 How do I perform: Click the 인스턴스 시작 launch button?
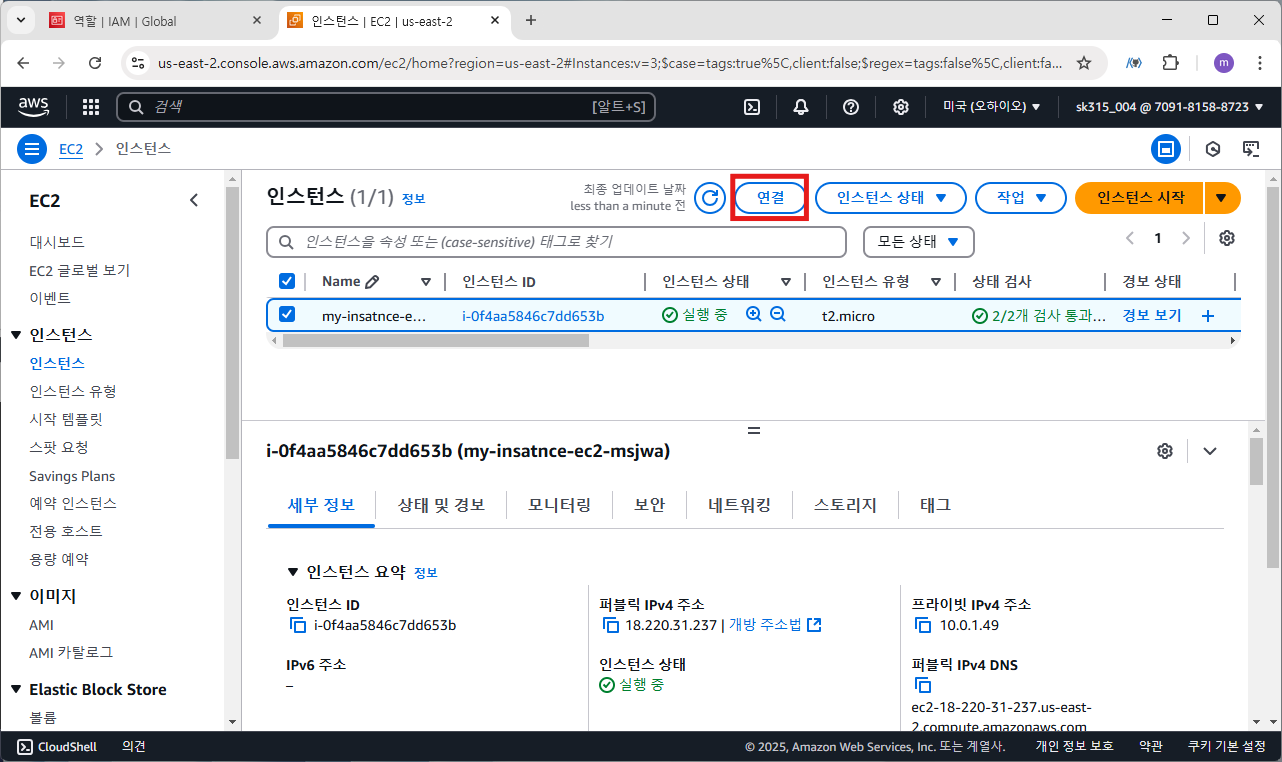(x=1140, y=198)
